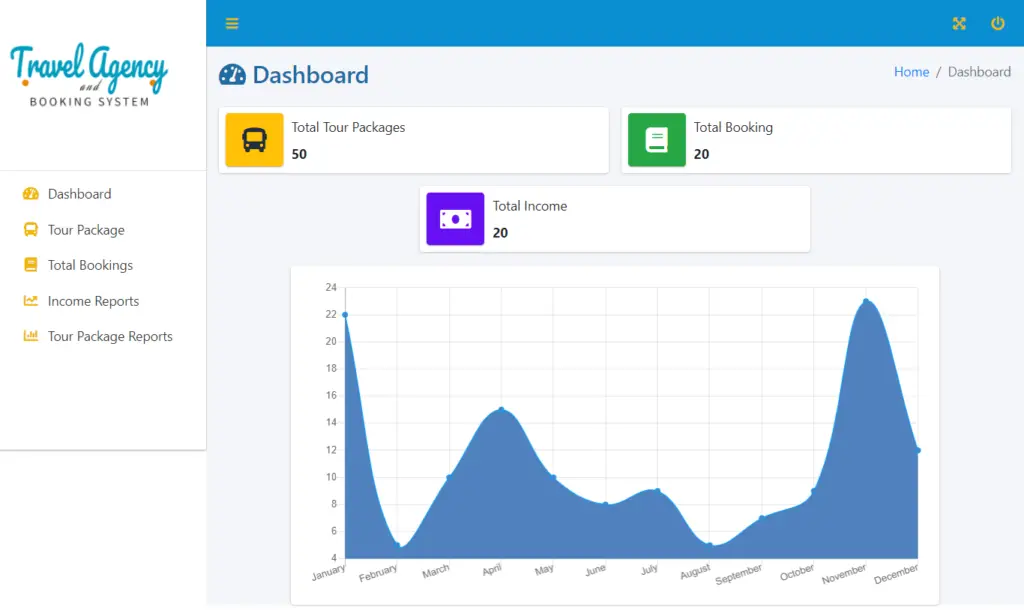Click the November peak data point

[866, 301]
